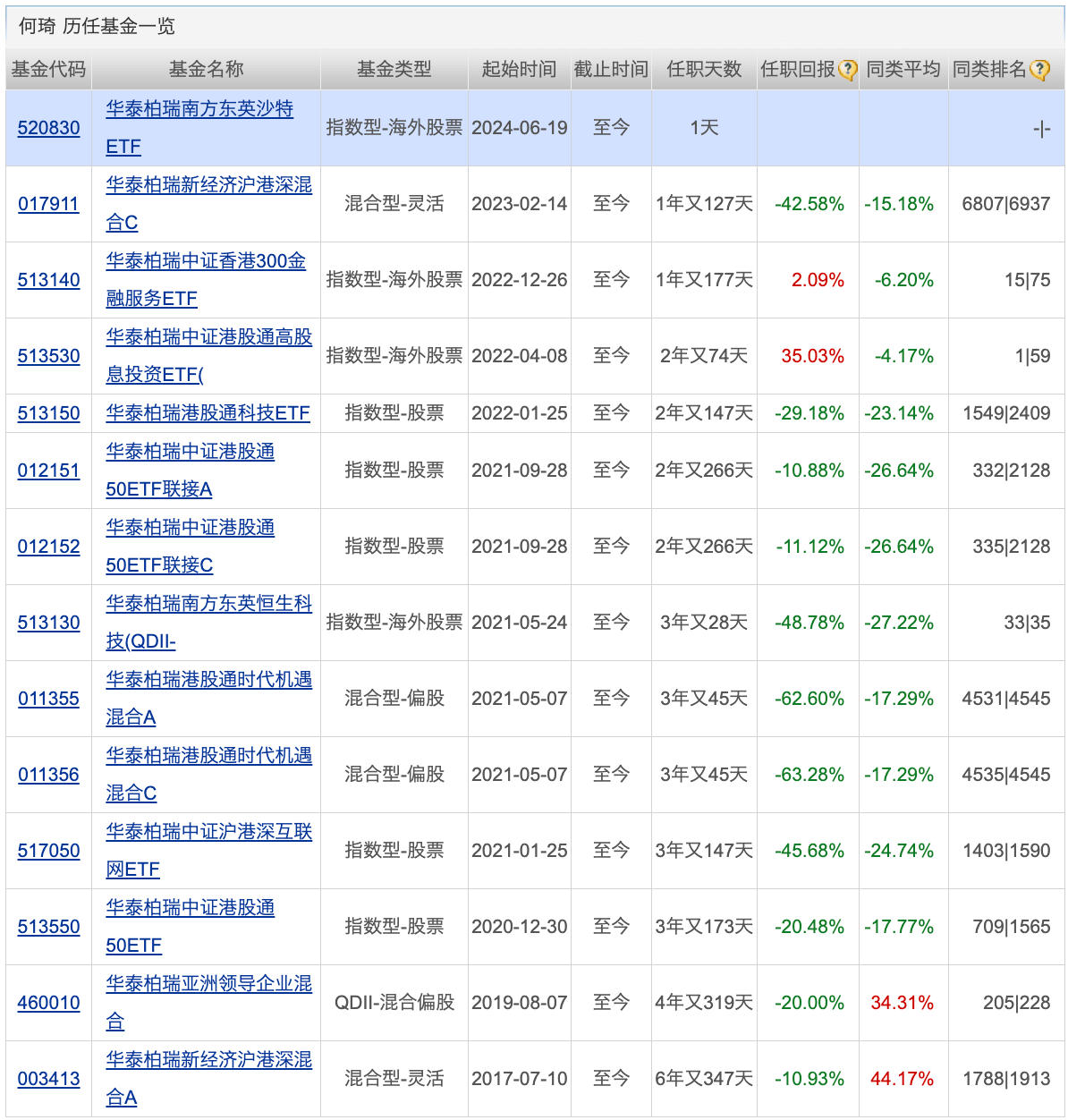Viewport: 1068px width, 1120px height.
Task: Click help icon beside 同类排名 header
Action: [1039, 70]
